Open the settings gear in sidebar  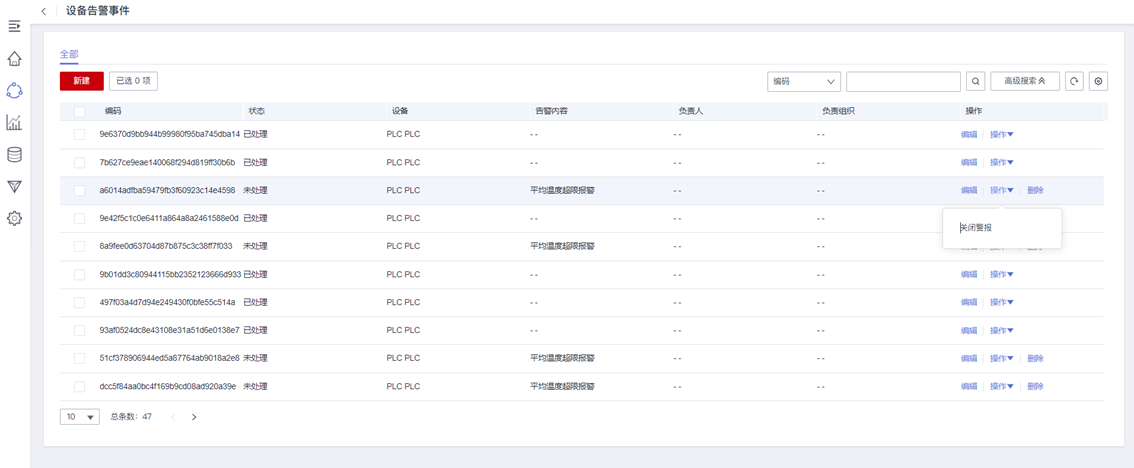[14, 218]
